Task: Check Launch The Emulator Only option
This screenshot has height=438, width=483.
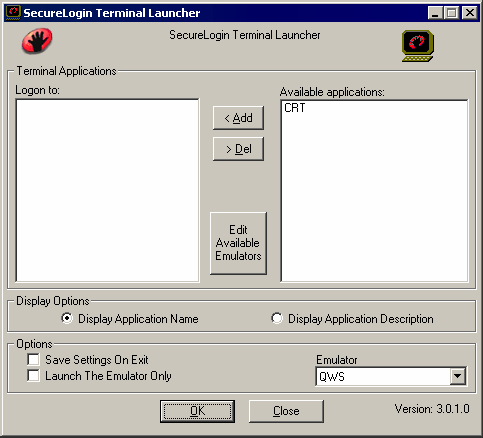Action: [33, 376]
